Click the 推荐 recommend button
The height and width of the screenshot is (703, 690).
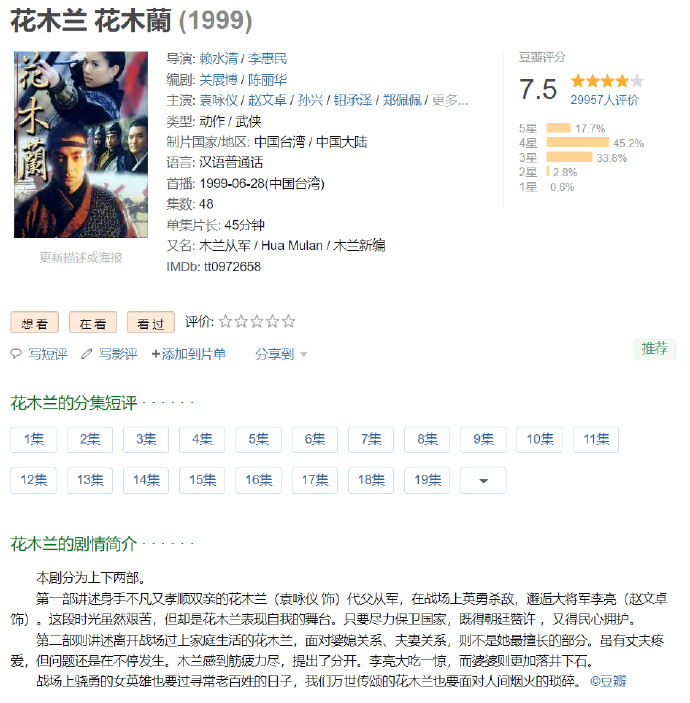pos(655,349)
